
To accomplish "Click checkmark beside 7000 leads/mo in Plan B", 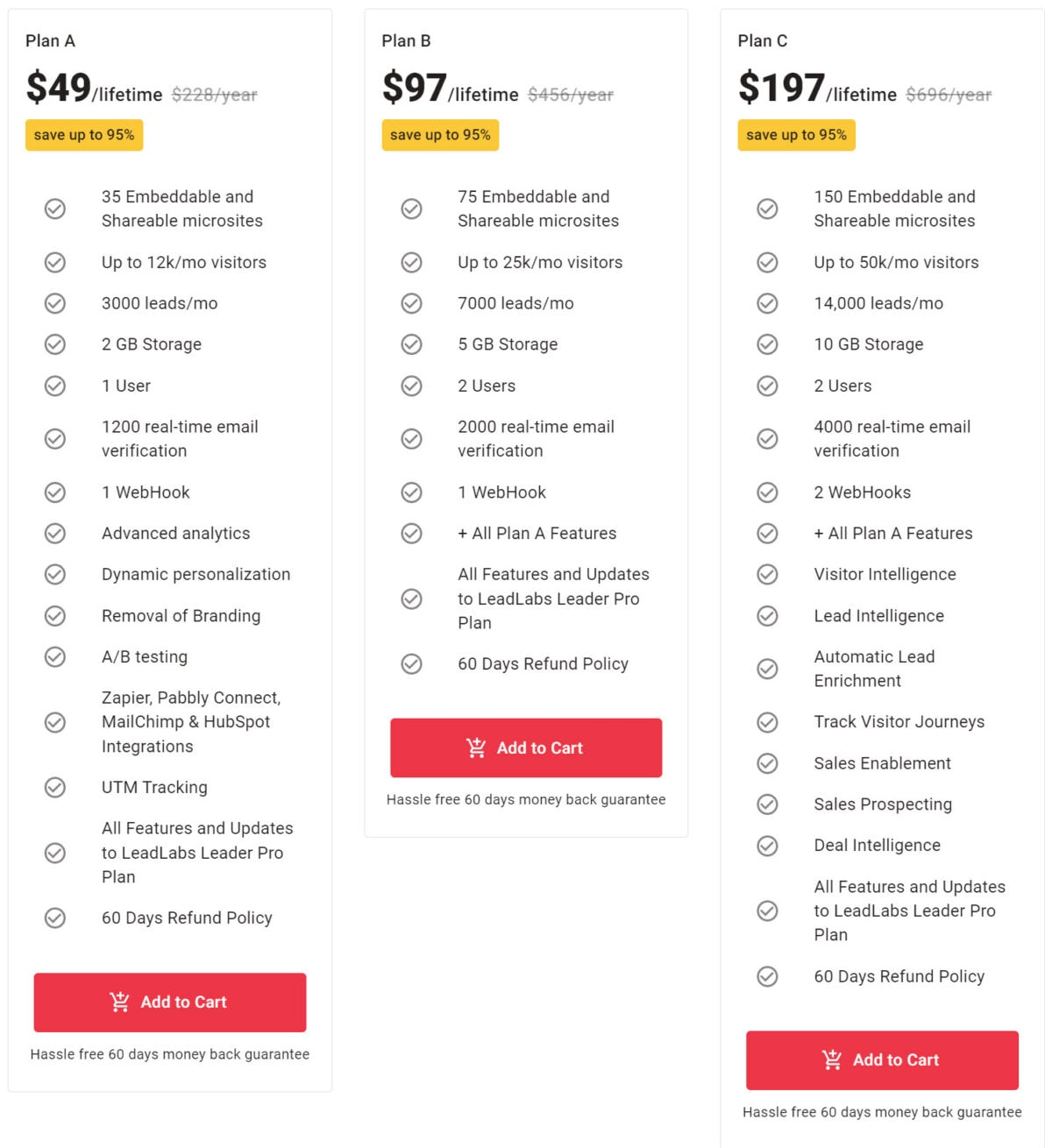I will pyautogui.click(x=411, y=303).
